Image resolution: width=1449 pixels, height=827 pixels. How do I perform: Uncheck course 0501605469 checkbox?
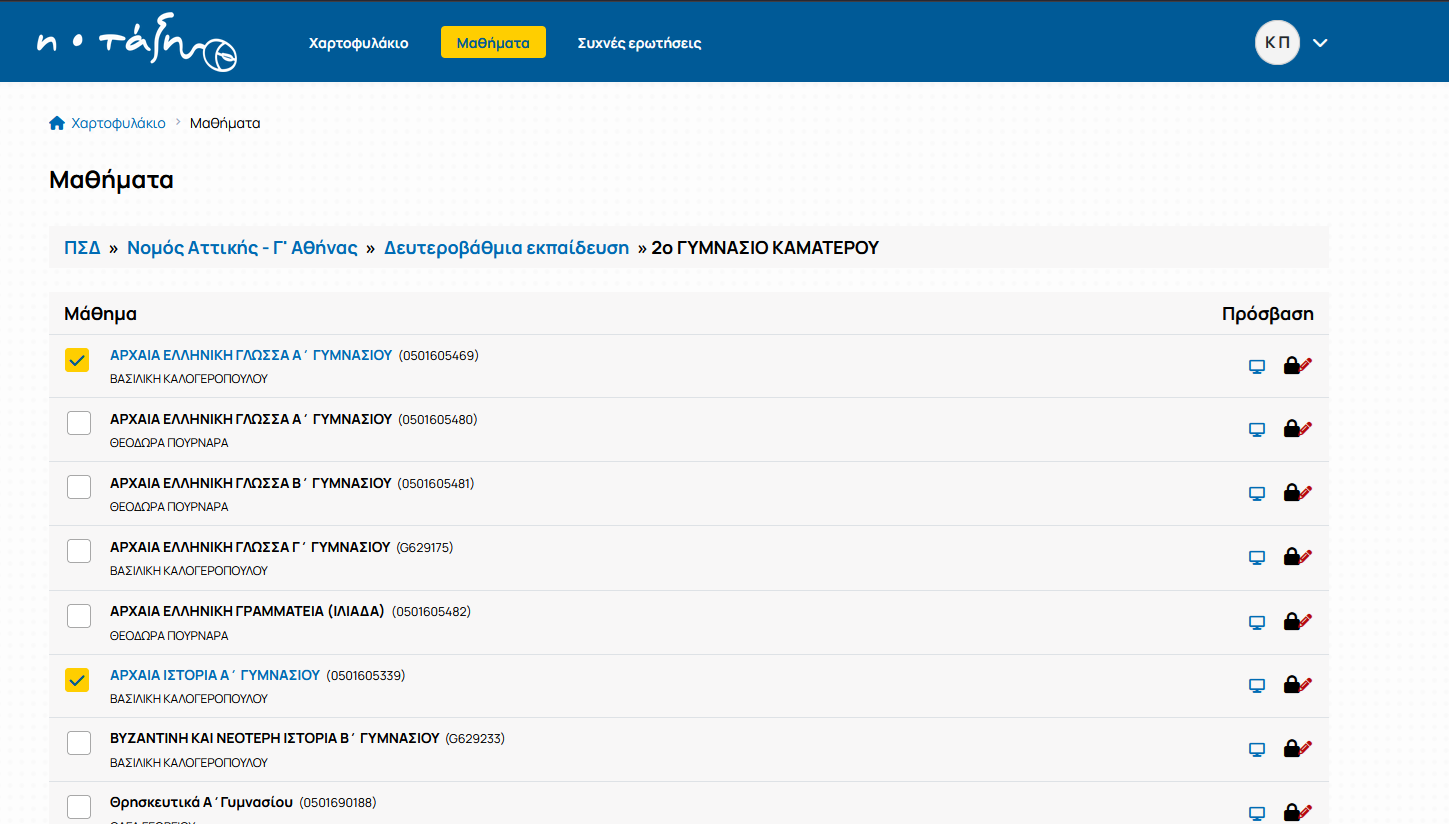[78, 360]
